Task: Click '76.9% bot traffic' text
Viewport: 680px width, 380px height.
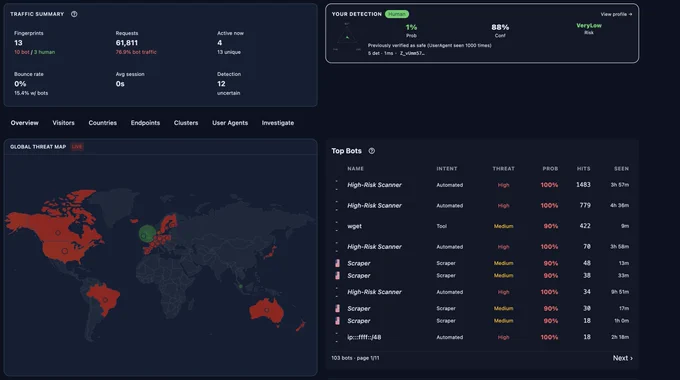Action: (x=136, y=52)
